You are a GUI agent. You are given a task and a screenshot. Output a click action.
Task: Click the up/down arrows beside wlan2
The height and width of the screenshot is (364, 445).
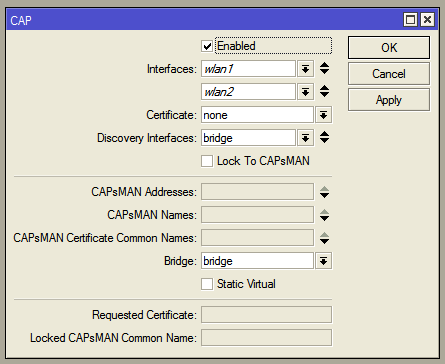(324, 91)
